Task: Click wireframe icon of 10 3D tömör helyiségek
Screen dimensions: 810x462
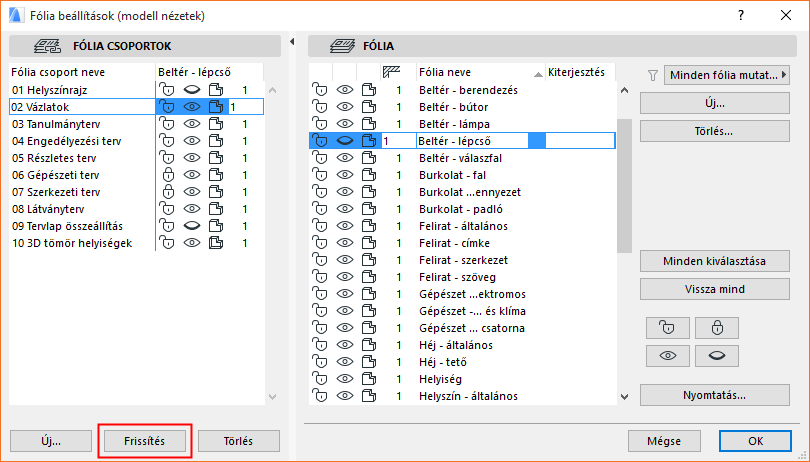Action: [x=214, y=243]
